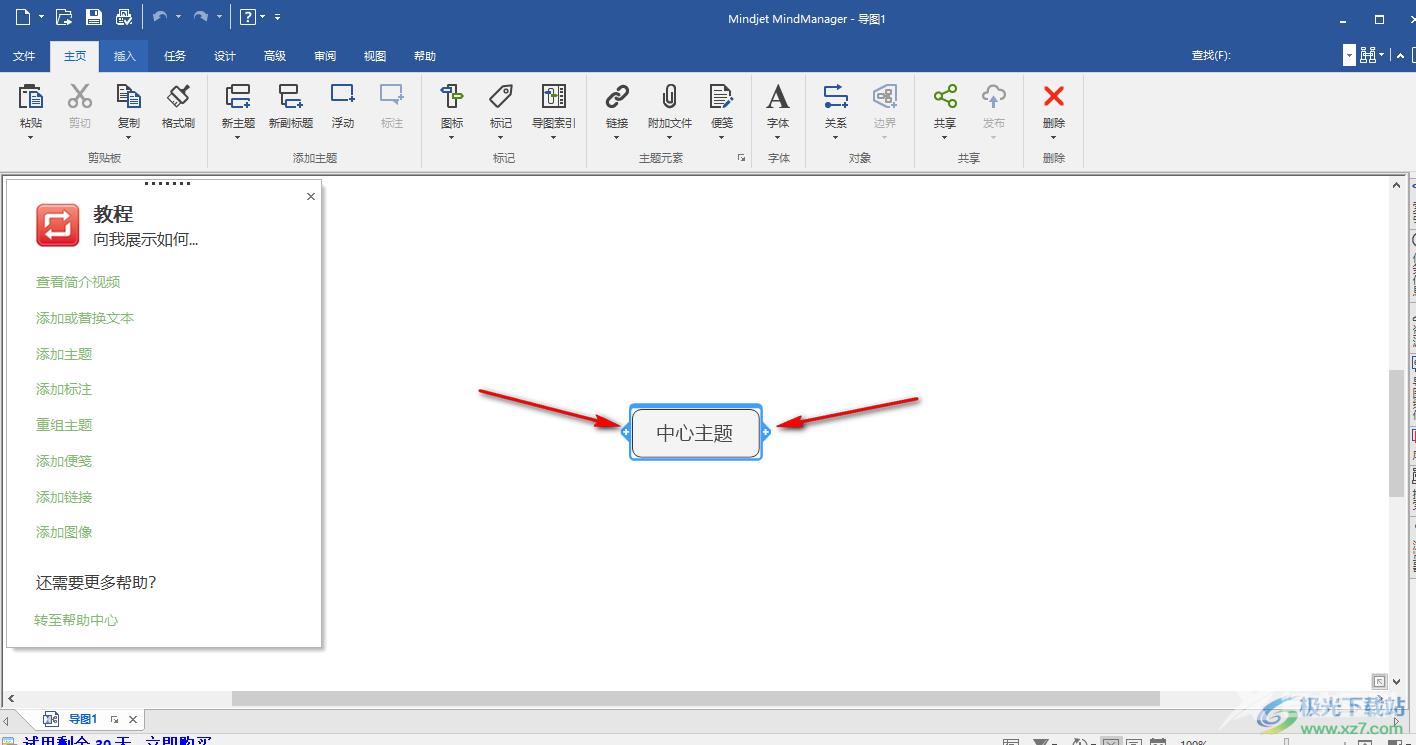Click the 共享 share icon
The image size is (1416, 745).
click(945, 97)
